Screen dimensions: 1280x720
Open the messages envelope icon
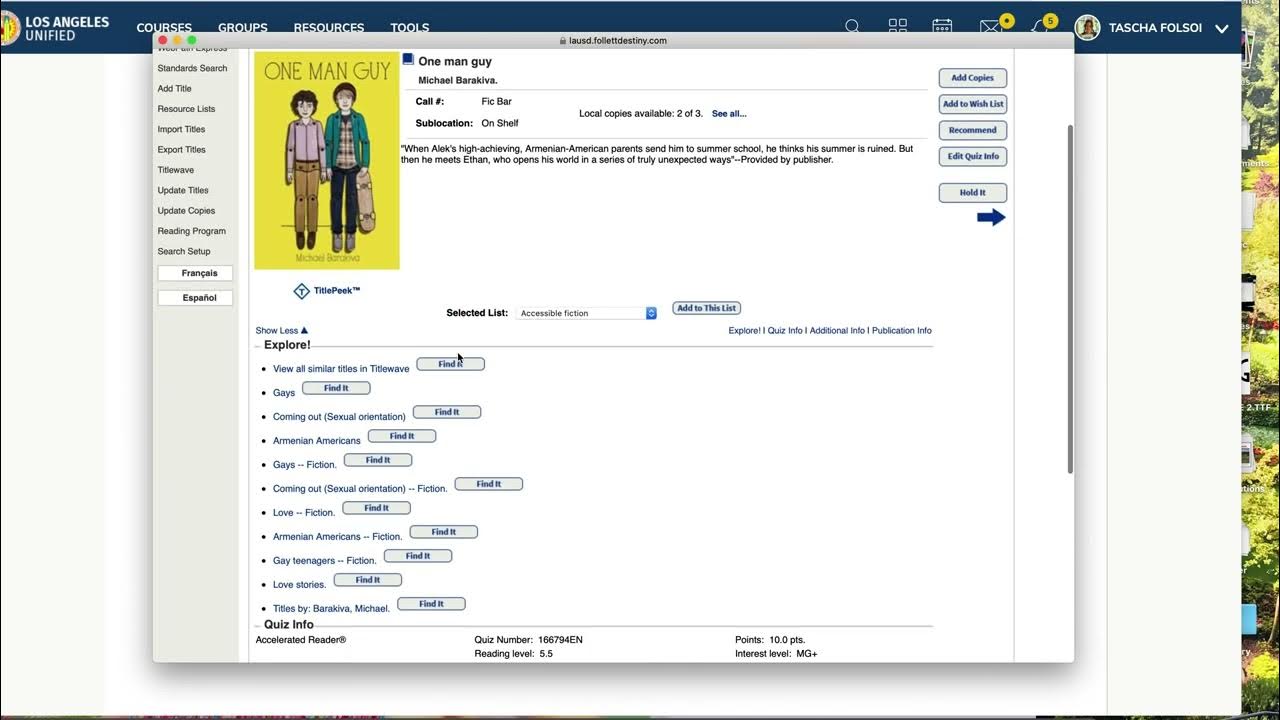click(991, 27)
